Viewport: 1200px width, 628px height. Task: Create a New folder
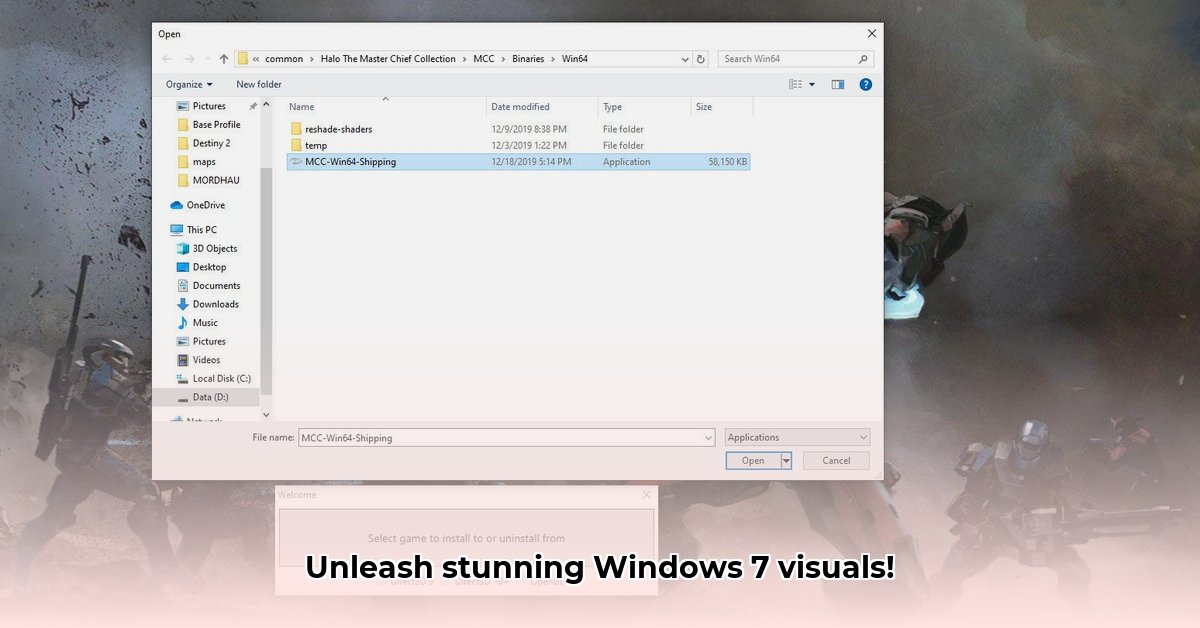tap(258, 84)
